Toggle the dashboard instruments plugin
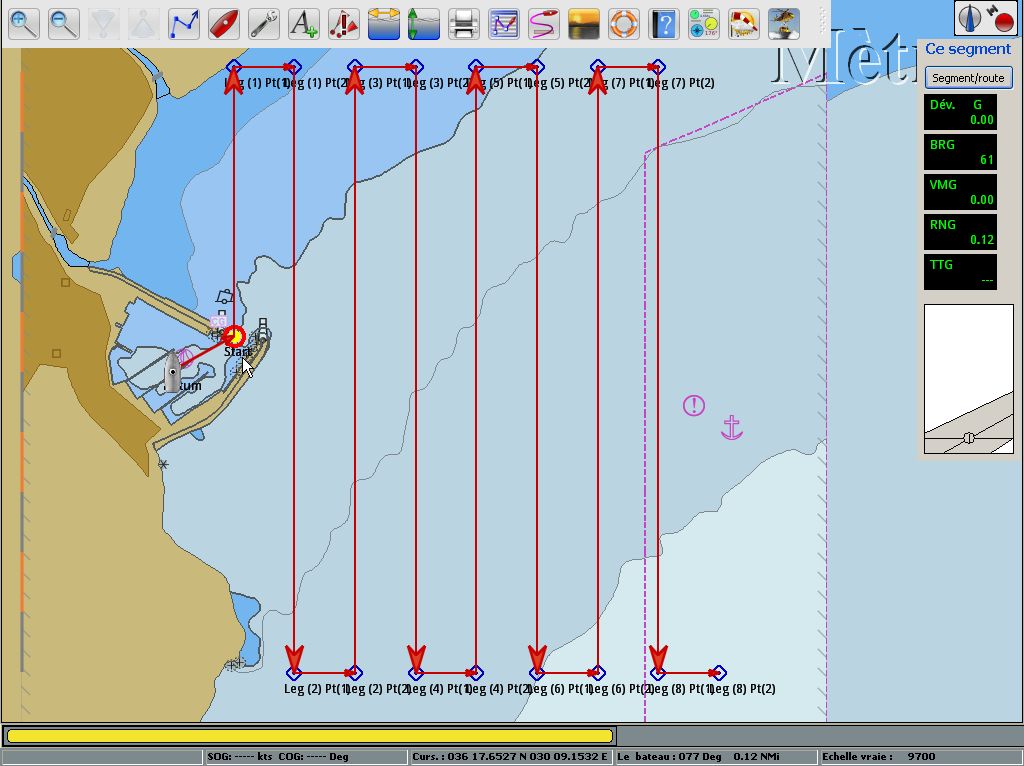 703,24
